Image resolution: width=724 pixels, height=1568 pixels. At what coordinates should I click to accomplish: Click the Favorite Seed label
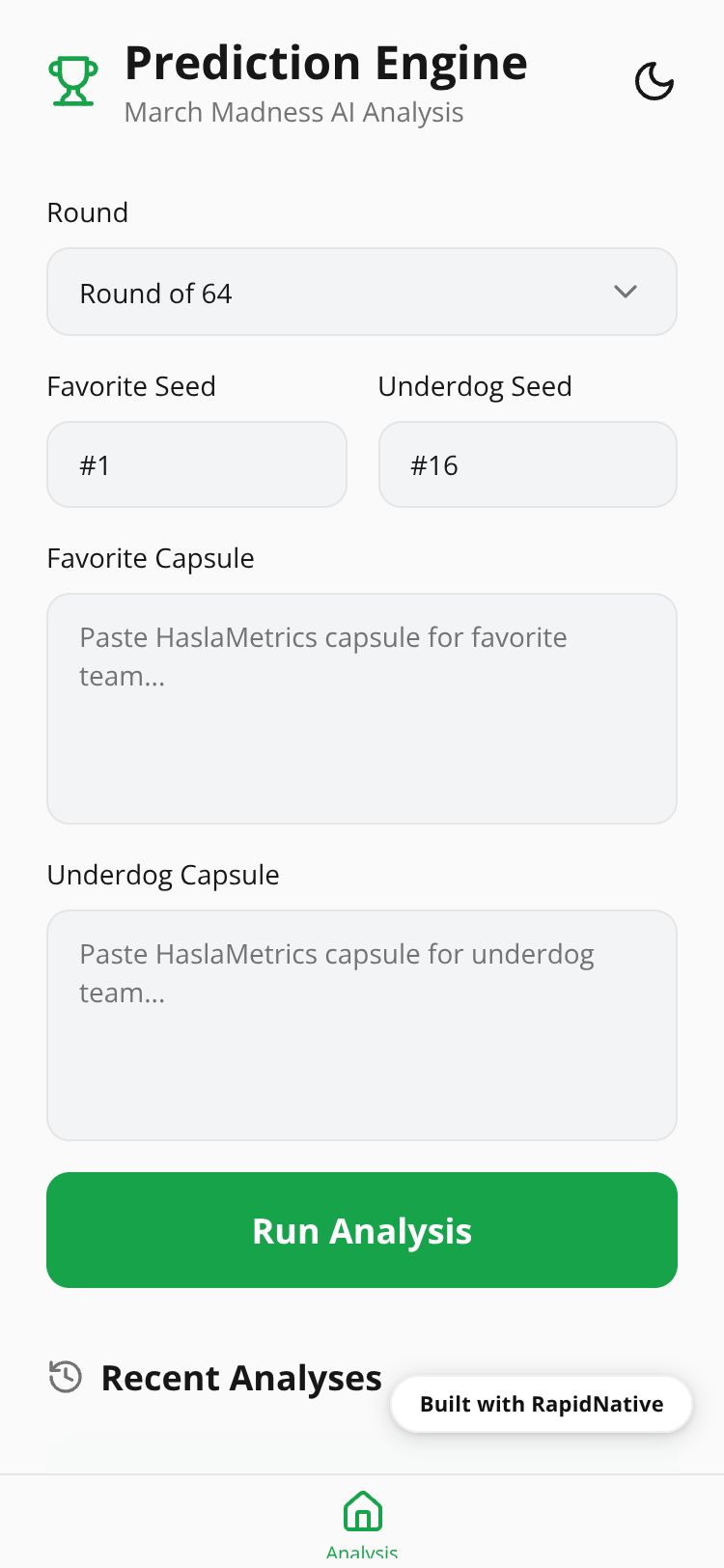(x=131, y=386)
